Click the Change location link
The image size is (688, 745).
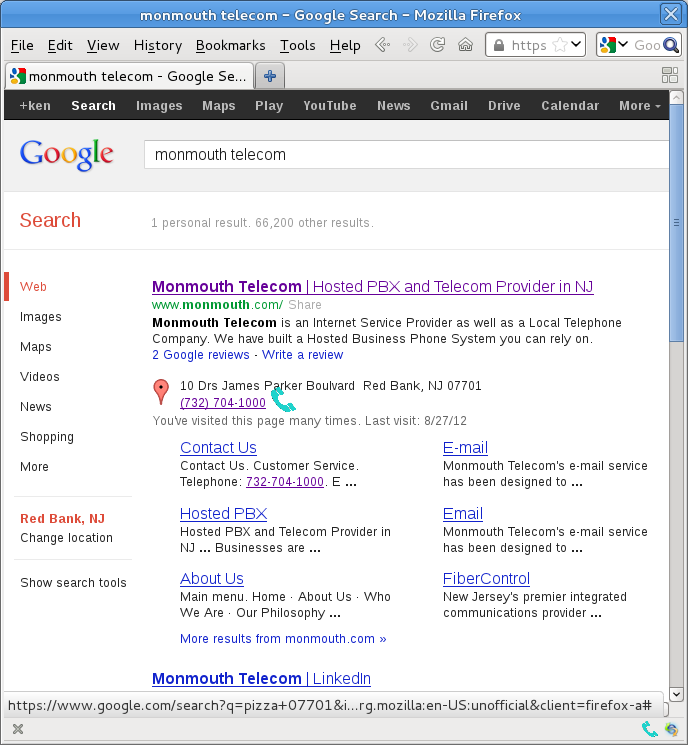click(66, 538)
